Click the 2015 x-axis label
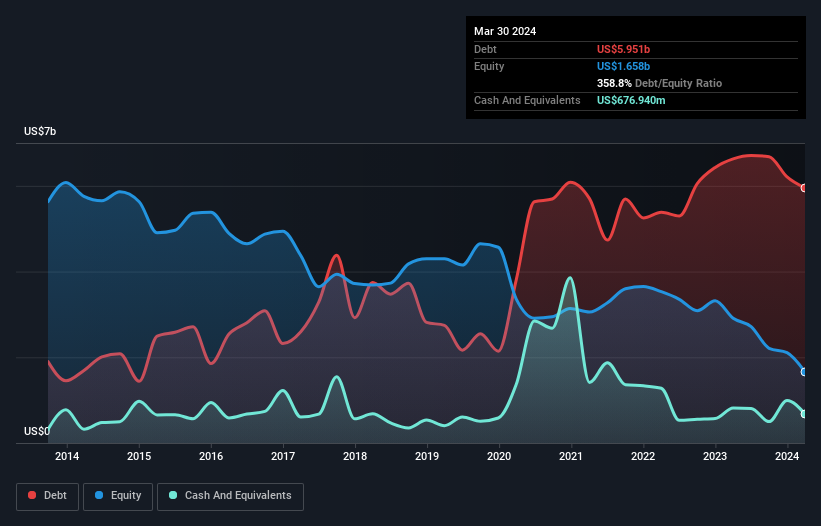This screenshot has height=526, width=821. click(139, 456)
